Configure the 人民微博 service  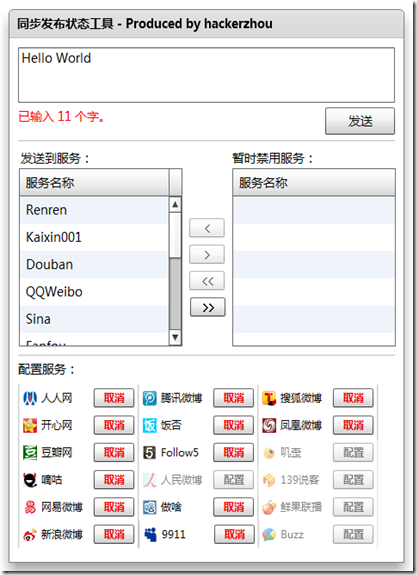[x=234, y=480]
